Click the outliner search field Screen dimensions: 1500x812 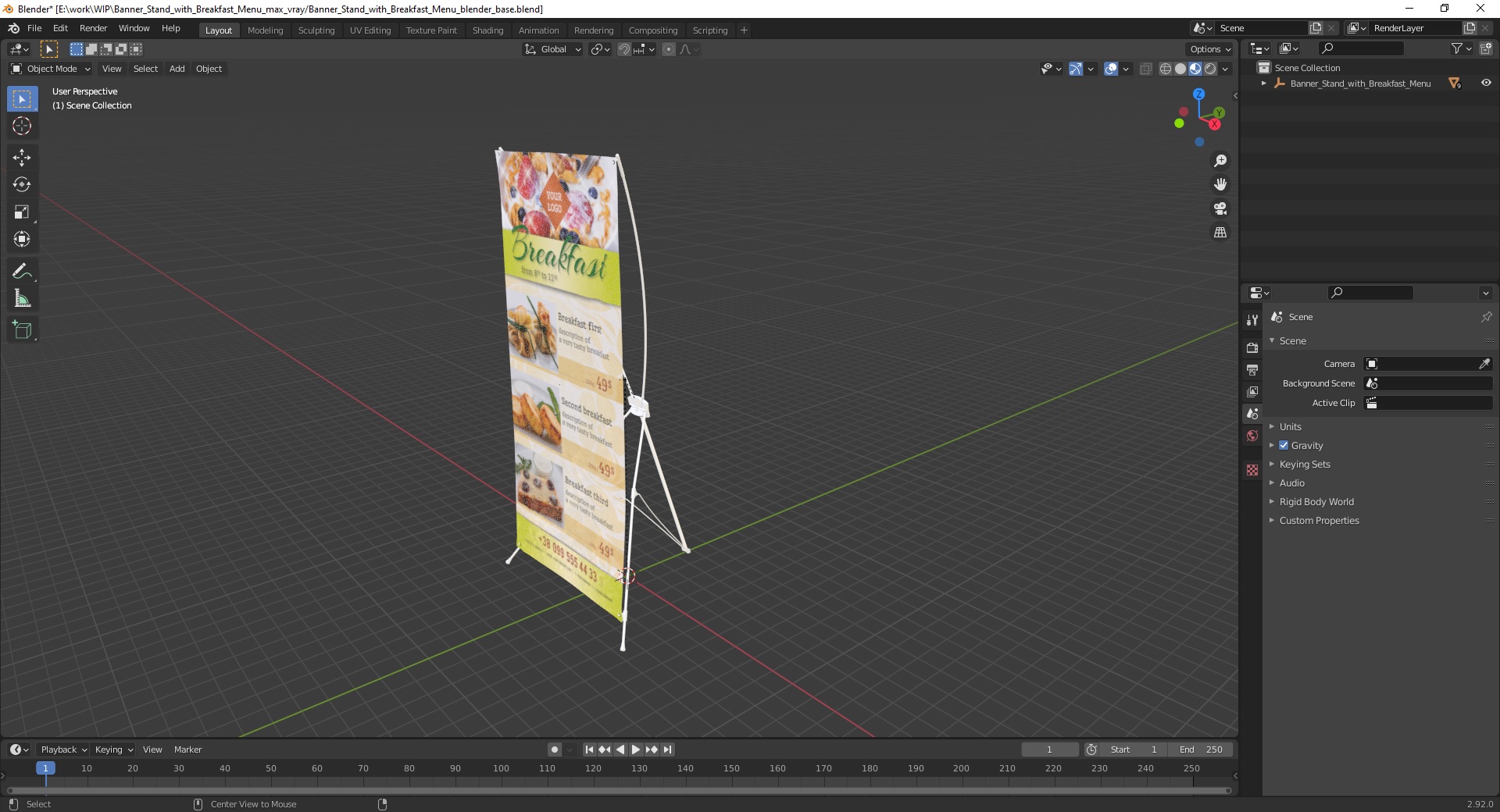coord(1360,49)
